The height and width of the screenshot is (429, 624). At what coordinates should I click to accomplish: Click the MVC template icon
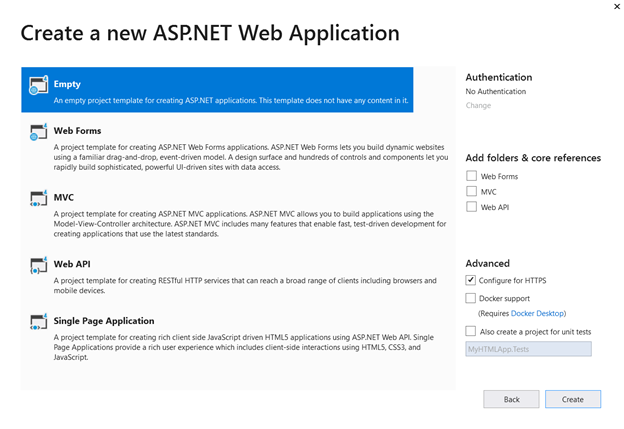click(x=39, y=198)
